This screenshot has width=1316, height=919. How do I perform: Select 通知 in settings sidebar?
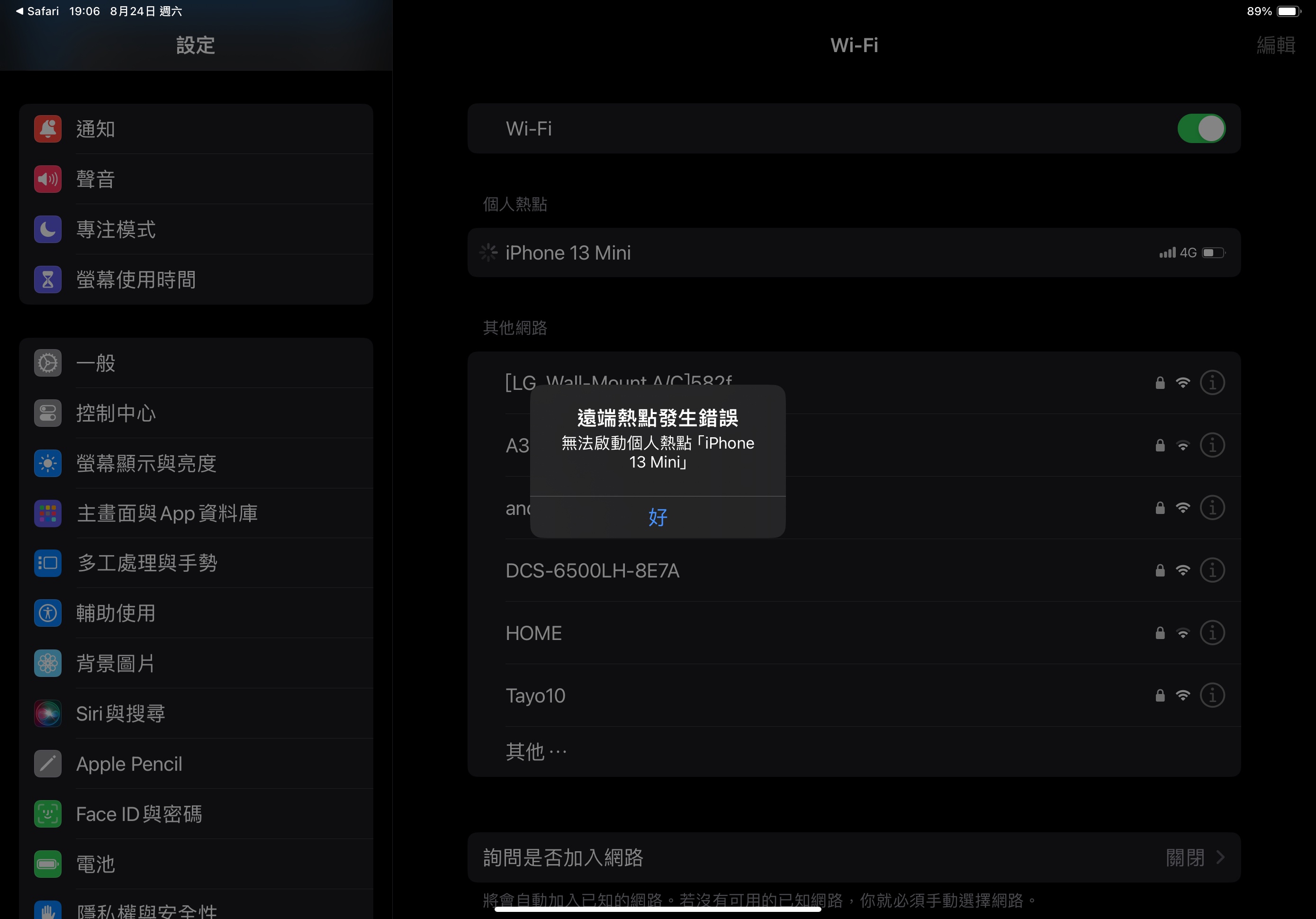pos(196,129)
